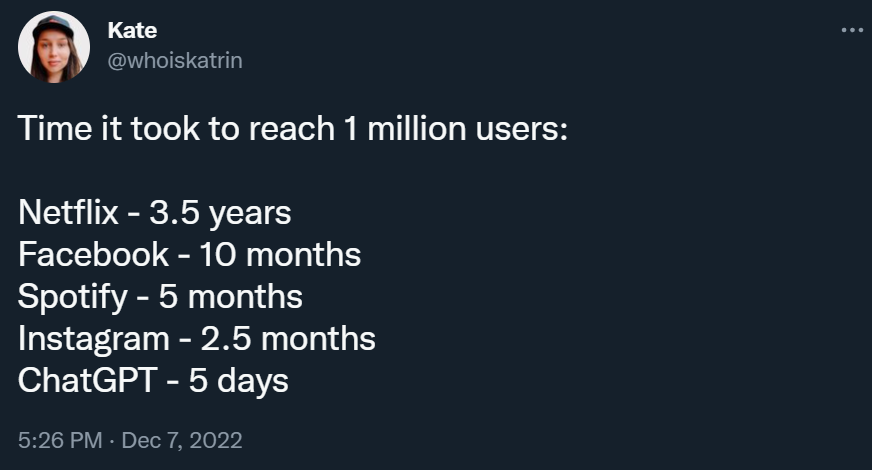Image resolution: width=872 pixels, height=470 pixels.
Task: Click the hat in the profile photo
Action: pos(53,26)
